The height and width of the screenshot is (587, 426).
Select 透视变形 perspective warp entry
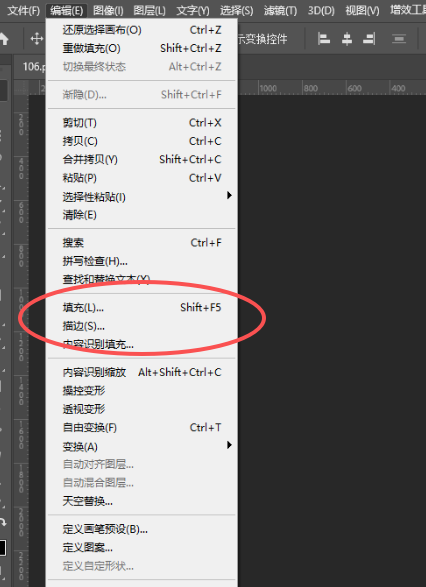142,409
